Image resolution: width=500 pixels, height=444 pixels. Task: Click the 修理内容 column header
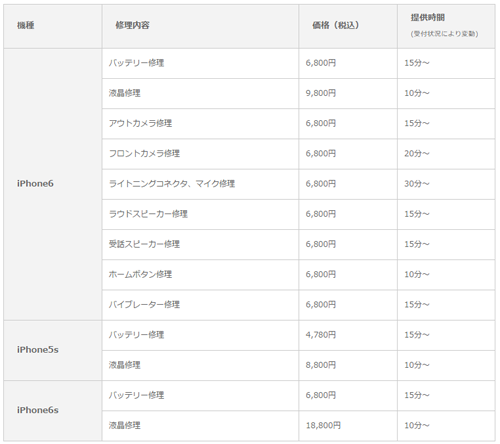tap(200, 26)
